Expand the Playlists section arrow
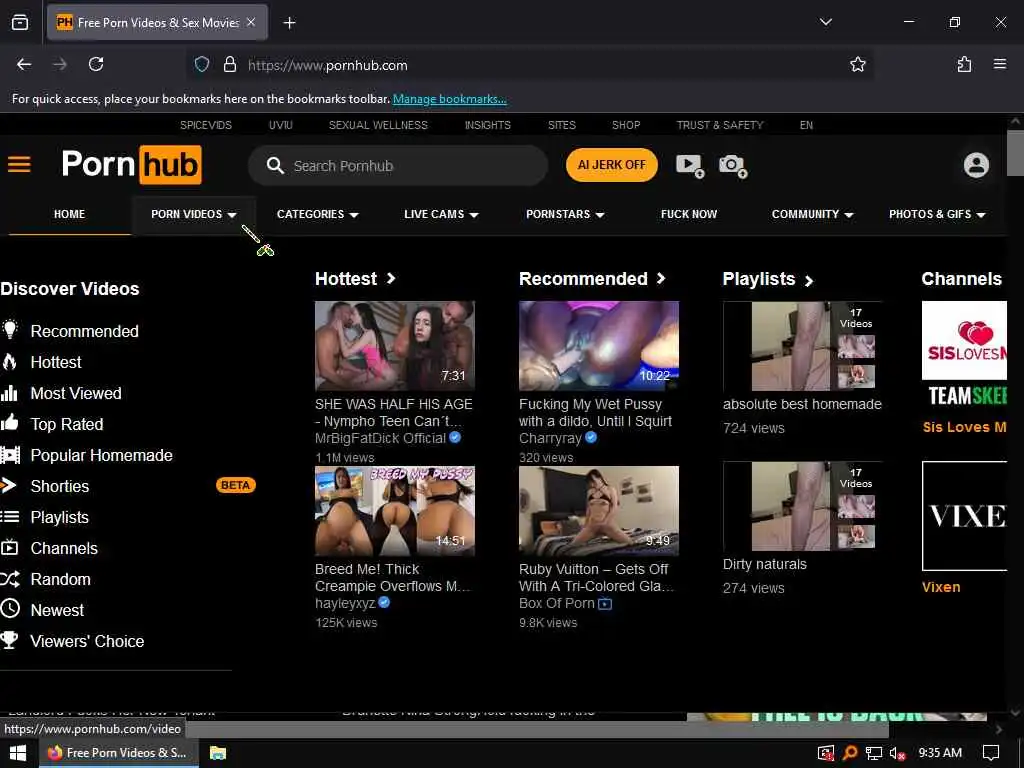Image resolution: width=1024 pixels, height=768 pixels. coord(808,281)
